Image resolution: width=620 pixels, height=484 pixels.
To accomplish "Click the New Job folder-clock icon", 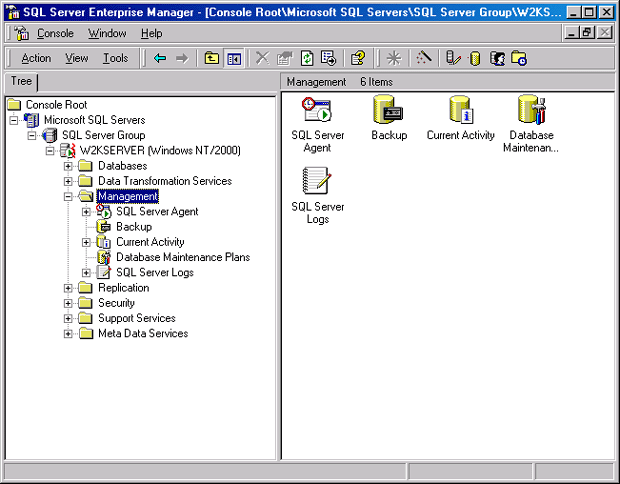I will pos(519,59).
